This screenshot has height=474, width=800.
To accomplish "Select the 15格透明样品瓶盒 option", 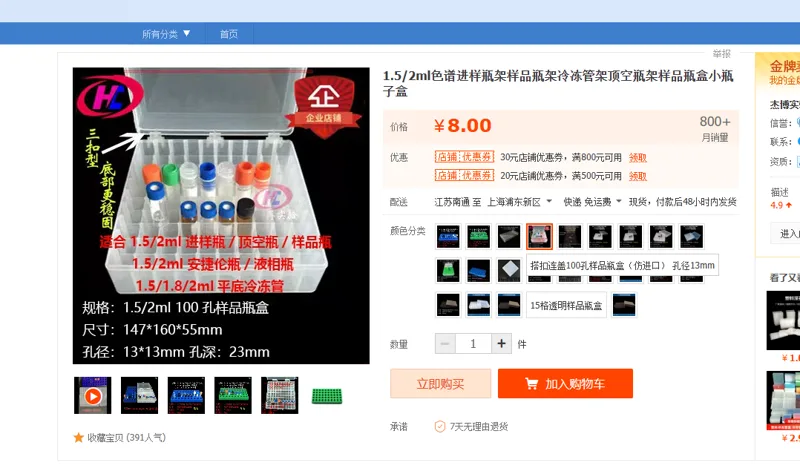I will (x=566, y=305).
